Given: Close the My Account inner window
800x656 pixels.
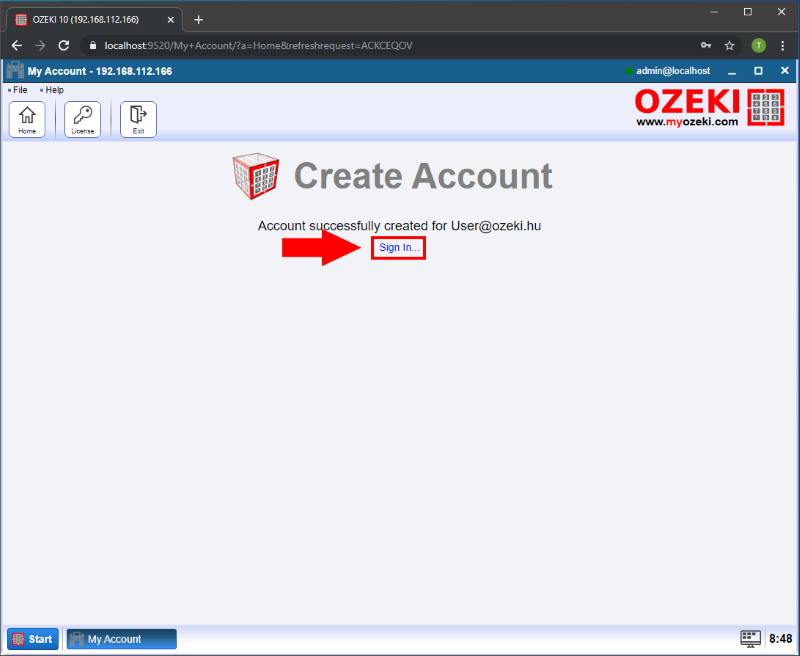Looking at the screenshot, I should 785,71.
